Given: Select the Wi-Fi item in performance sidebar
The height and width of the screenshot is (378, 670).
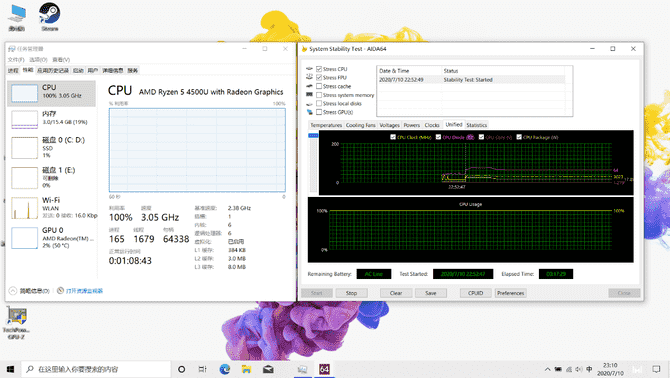Looking at the screenshot, I should pyautogui.click(x=52, y=207).
